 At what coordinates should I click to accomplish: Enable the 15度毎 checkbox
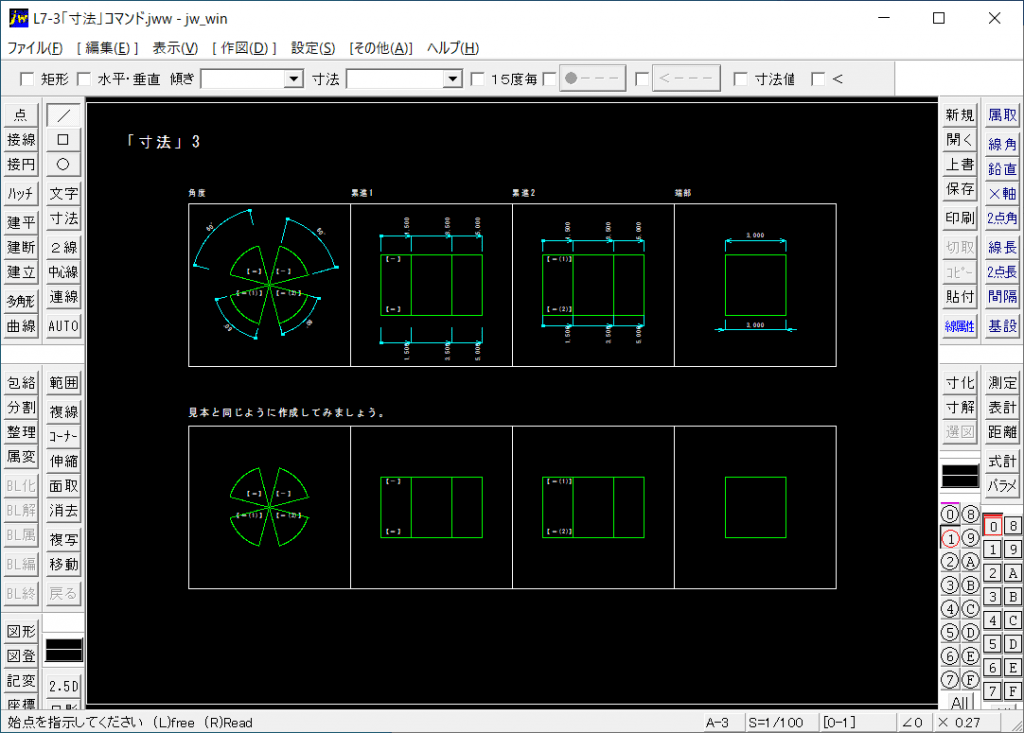pyautogui.click(x=478, y=79)
